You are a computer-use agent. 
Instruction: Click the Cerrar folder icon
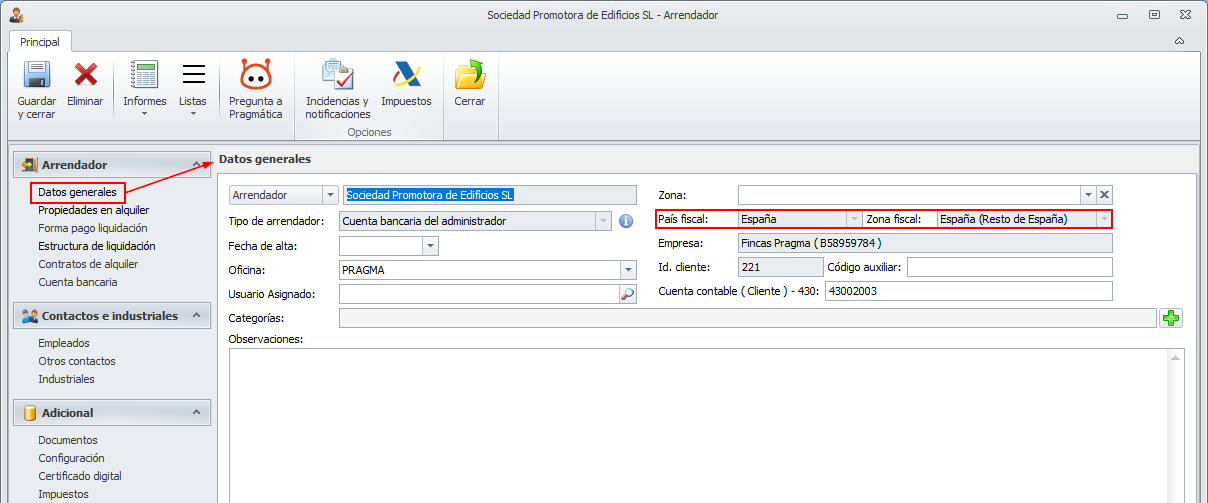coord(469,75)
